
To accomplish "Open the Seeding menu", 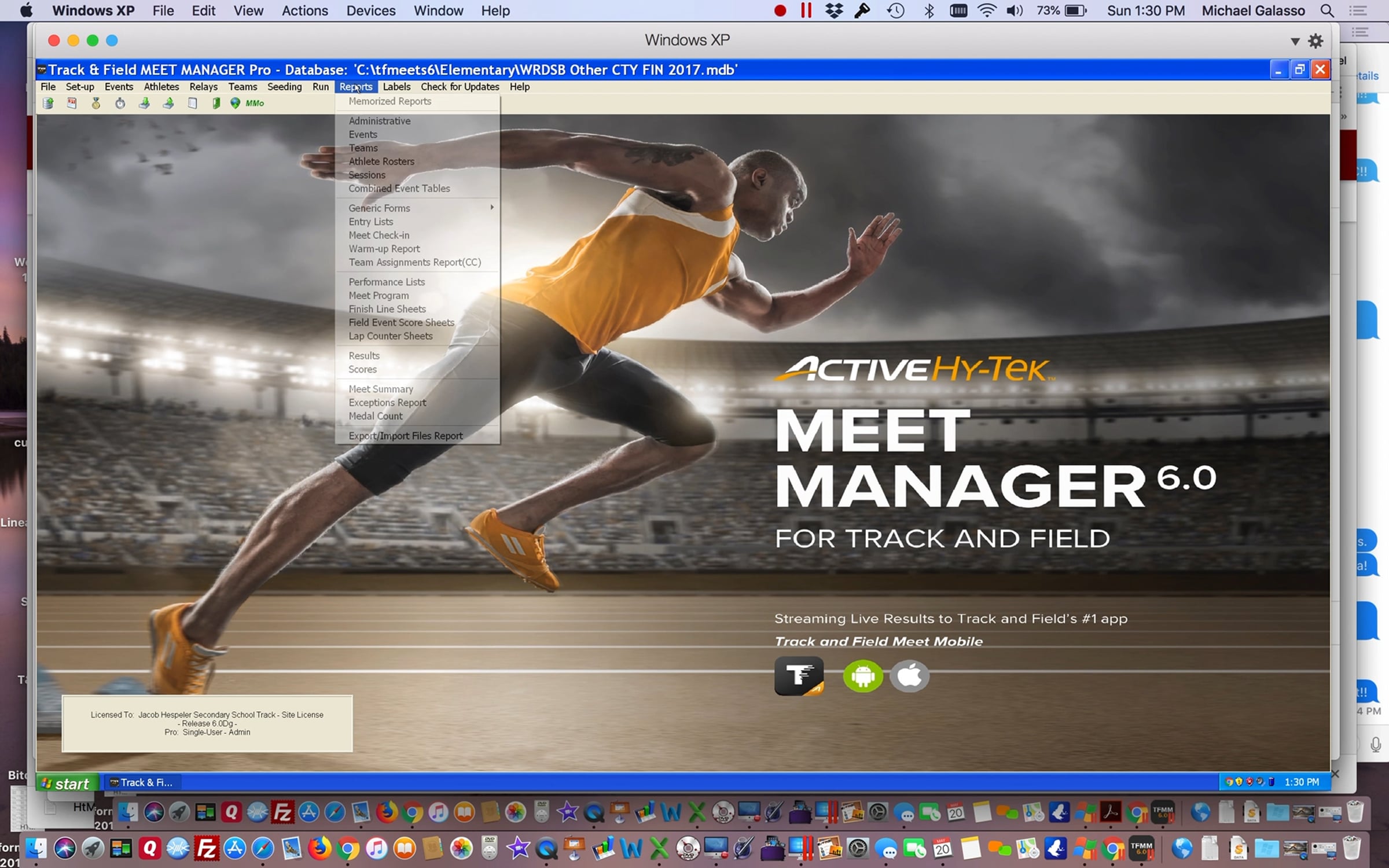I will (284, 87).
